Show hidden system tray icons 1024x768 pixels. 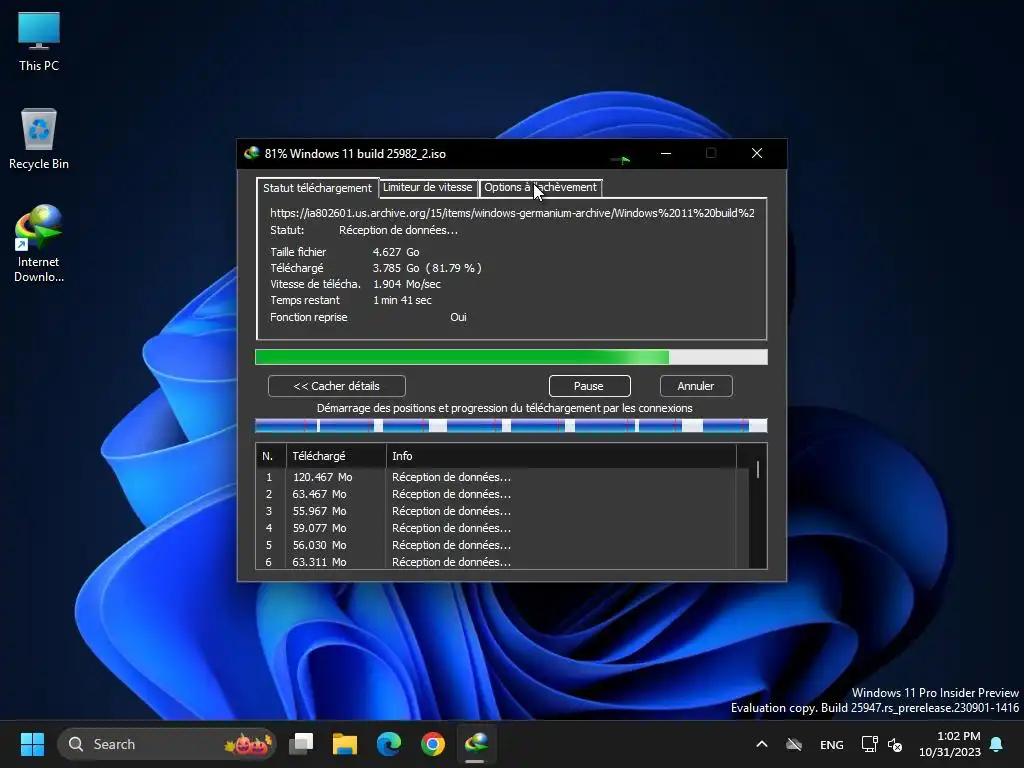(761, 744)
